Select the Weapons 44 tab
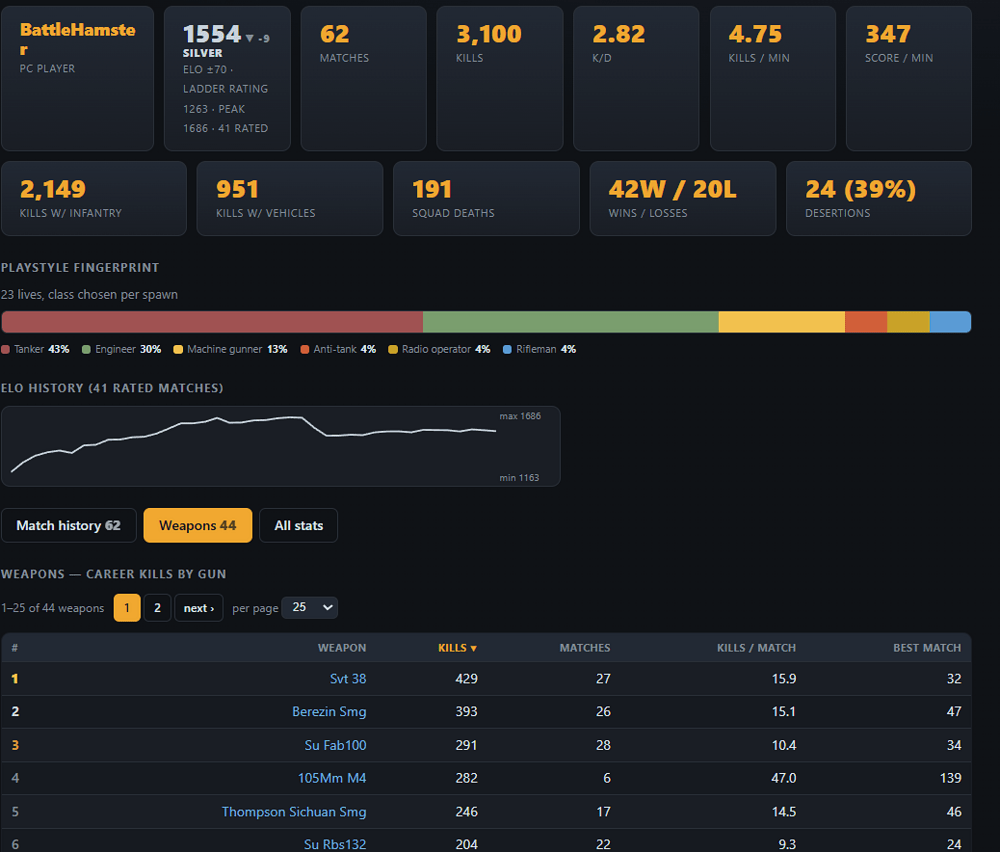The height and width of the screenshot is (852, 1000). 198,525
